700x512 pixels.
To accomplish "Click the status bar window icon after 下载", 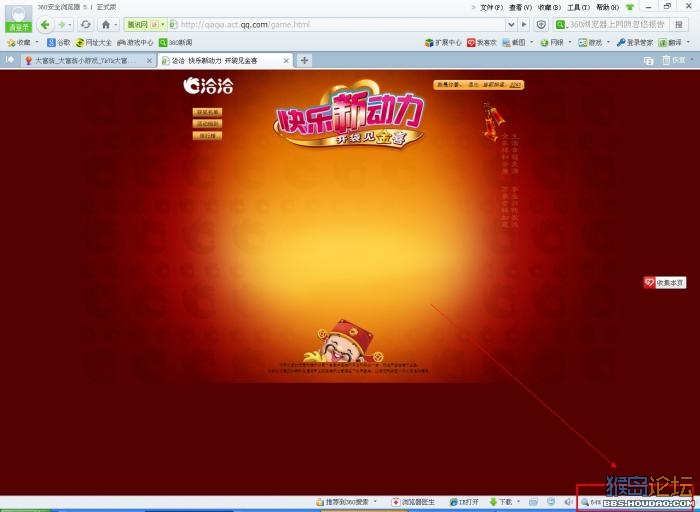I will tap(533, 502).
